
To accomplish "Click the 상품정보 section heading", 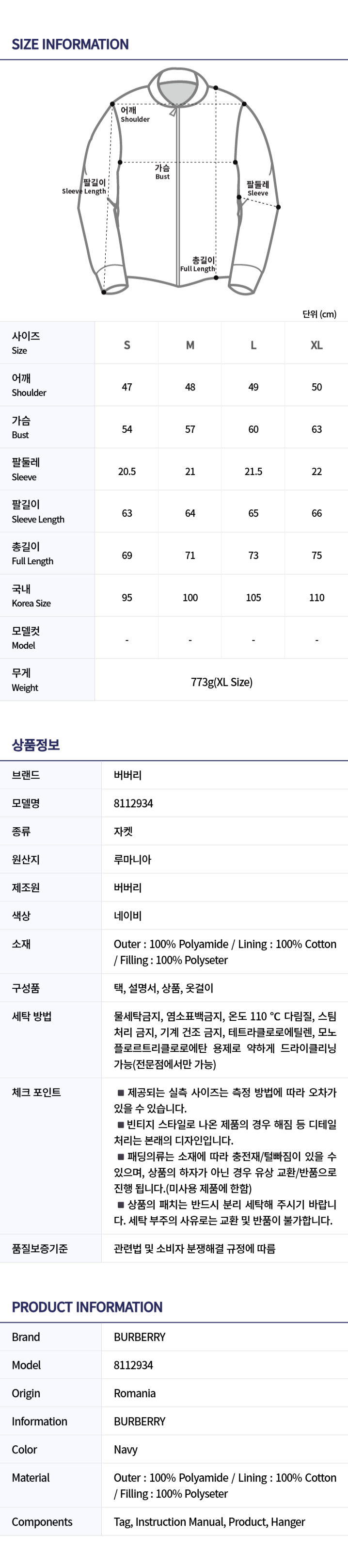I will pos(36,744).
